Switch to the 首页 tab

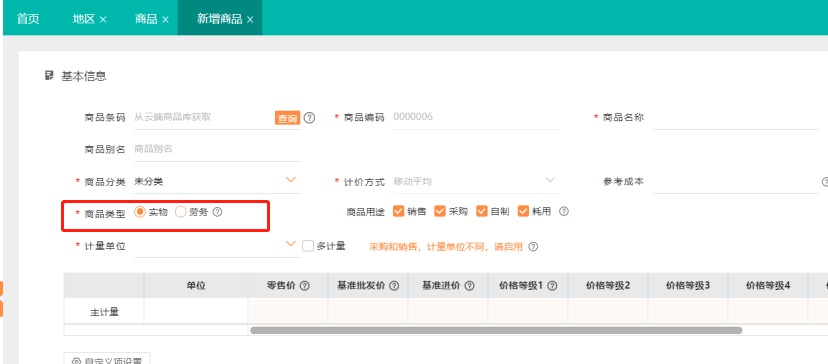click(28, 19)
